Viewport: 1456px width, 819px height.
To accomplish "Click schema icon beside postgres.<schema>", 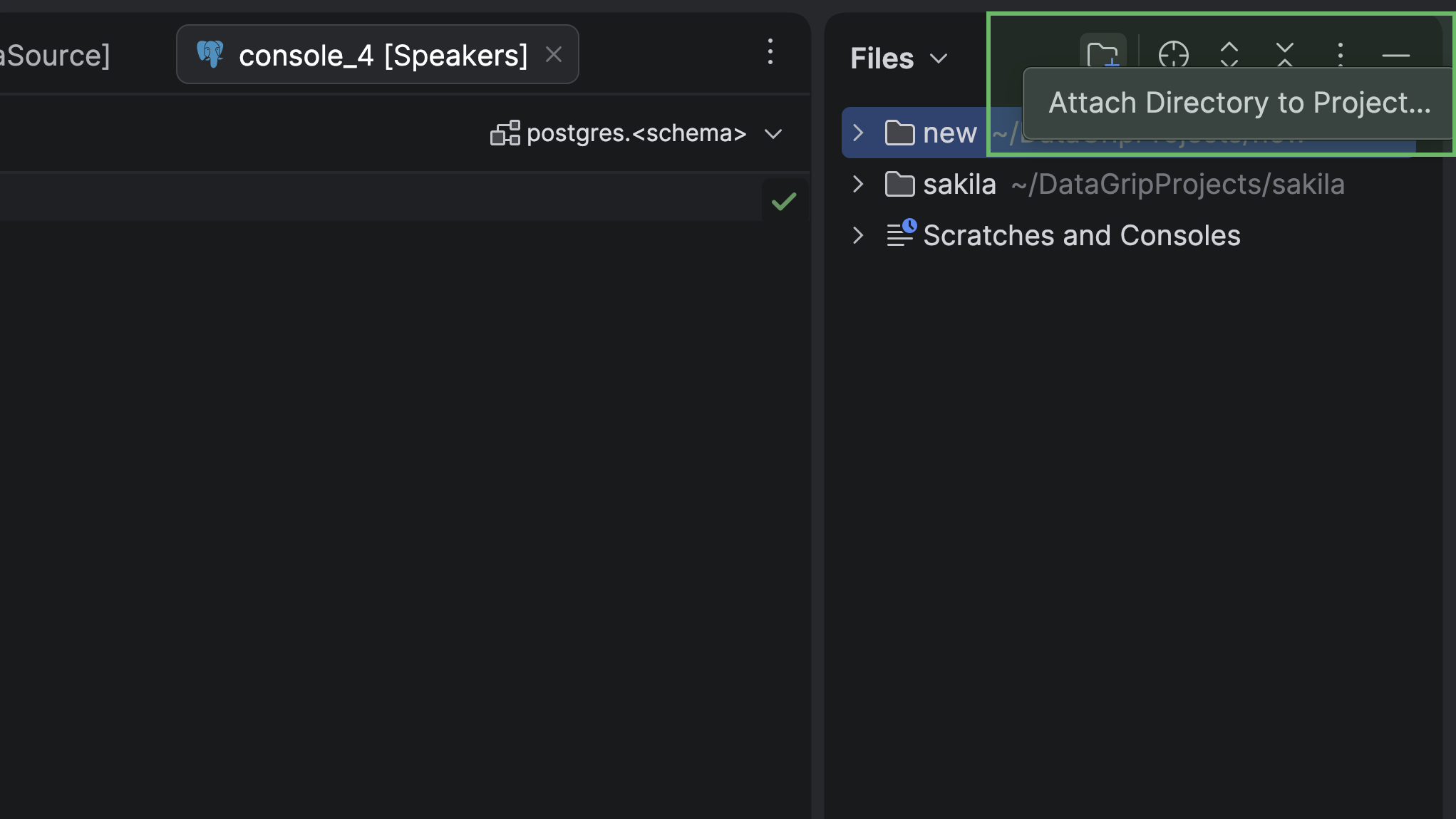I will pyautogui.click(x=505, y=133).
